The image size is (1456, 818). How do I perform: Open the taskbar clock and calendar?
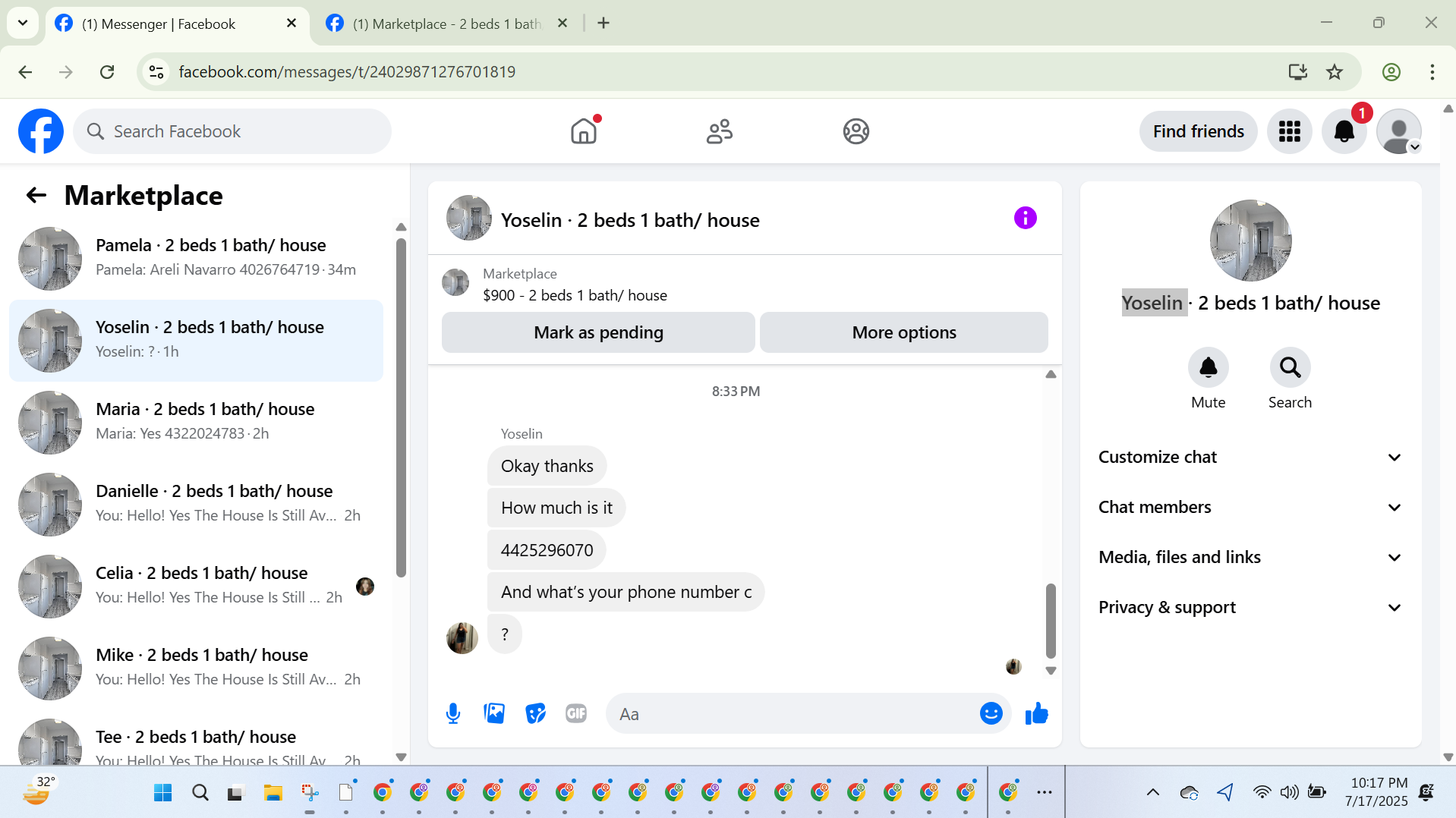(x=1376, y=792)
